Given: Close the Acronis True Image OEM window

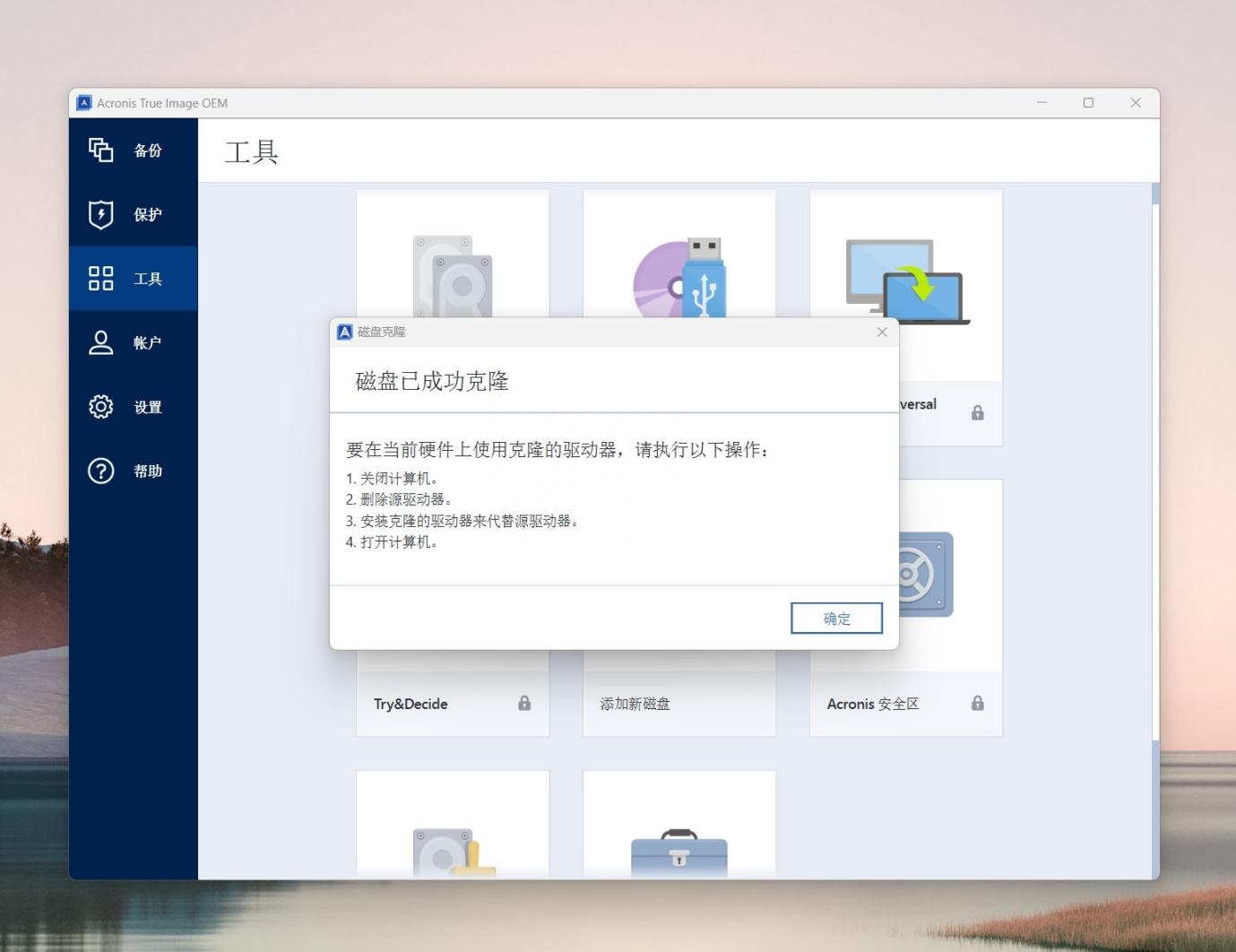Looking at the screenshot, I should click(x=1136, y=103).
